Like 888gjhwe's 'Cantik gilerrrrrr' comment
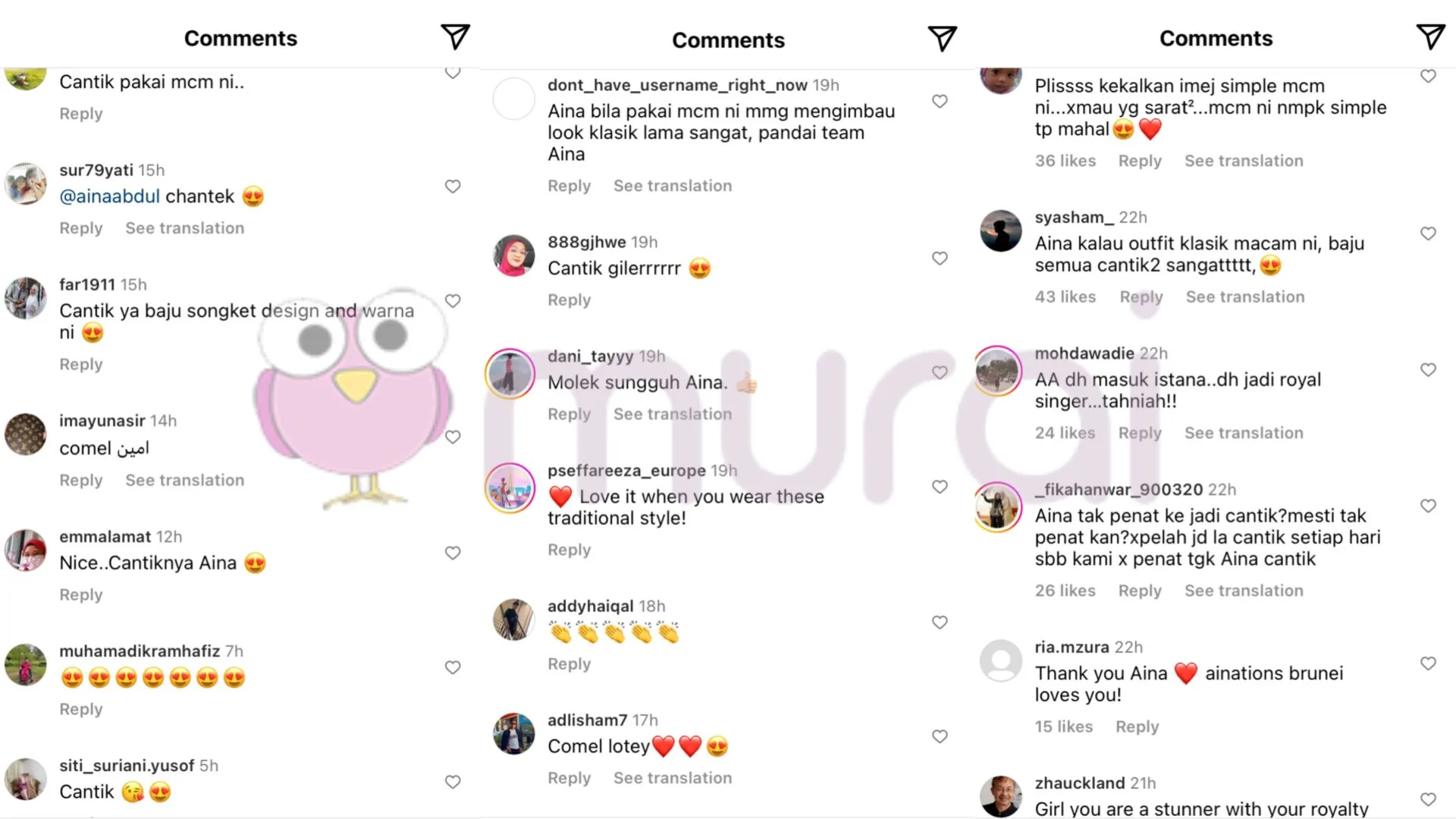Image resolution: width=1456 pixels, height=819 pixels. point(940,259)
